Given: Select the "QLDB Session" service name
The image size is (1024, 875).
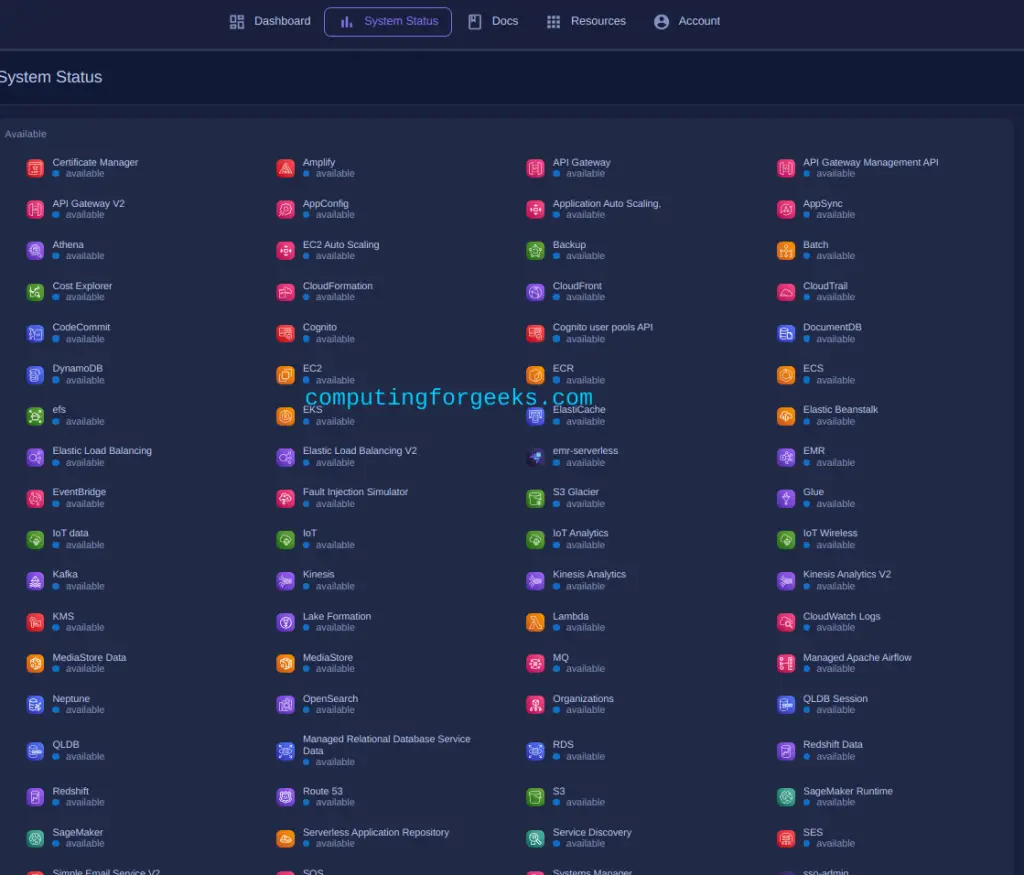Looking at the screenshot, I should [x=835, y=699].
